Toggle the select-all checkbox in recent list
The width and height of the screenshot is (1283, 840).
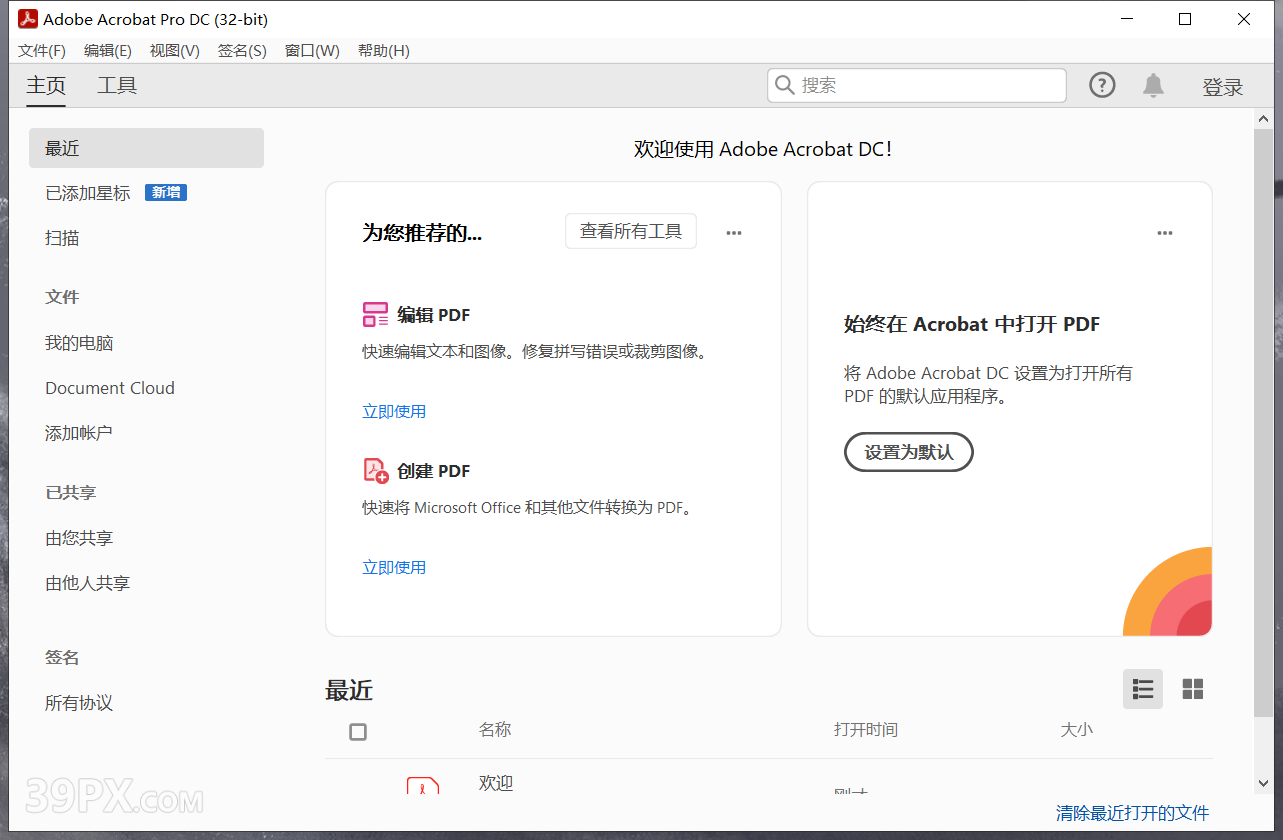[358, 732]
